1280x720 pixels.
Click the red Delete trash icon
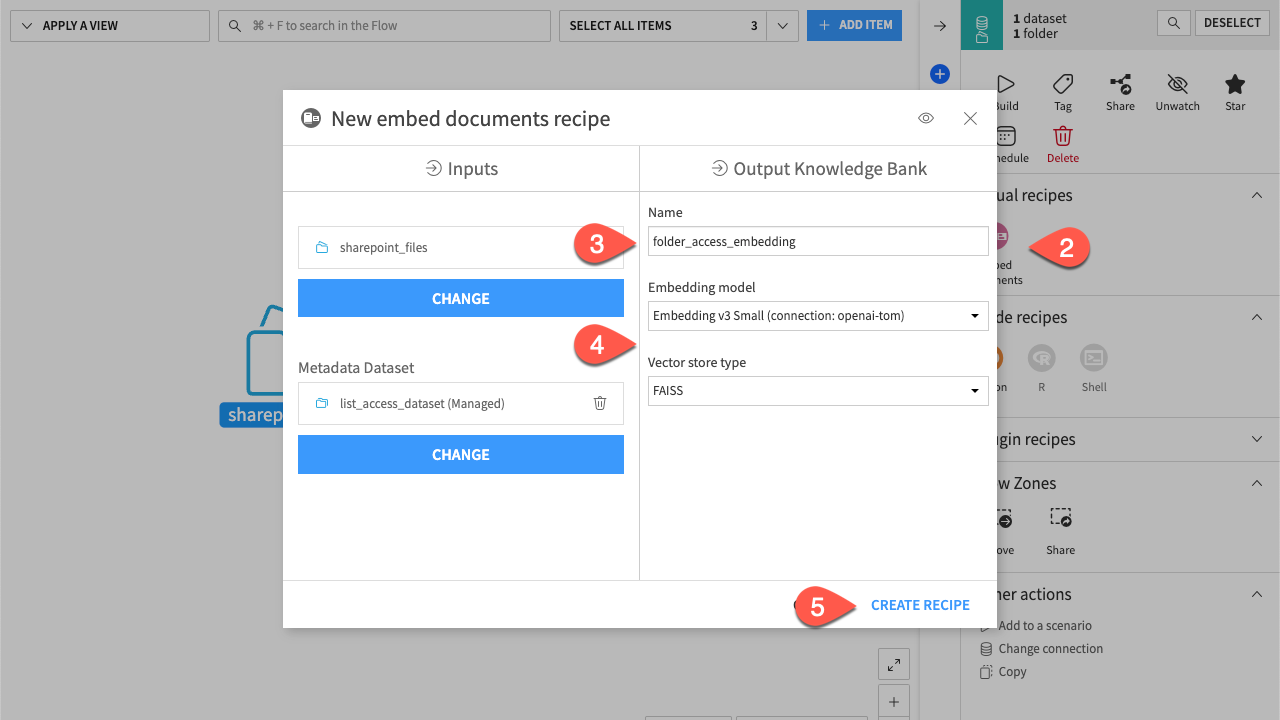tap(1062, 135)
